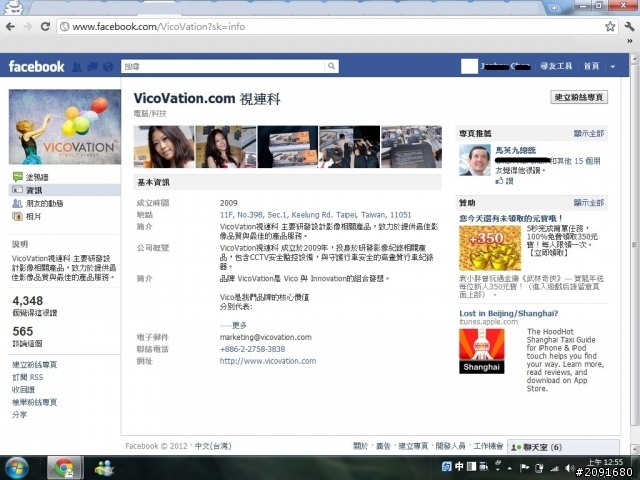Click the 4,348 likes count
The image size is (640, 480).
(28, 301)
